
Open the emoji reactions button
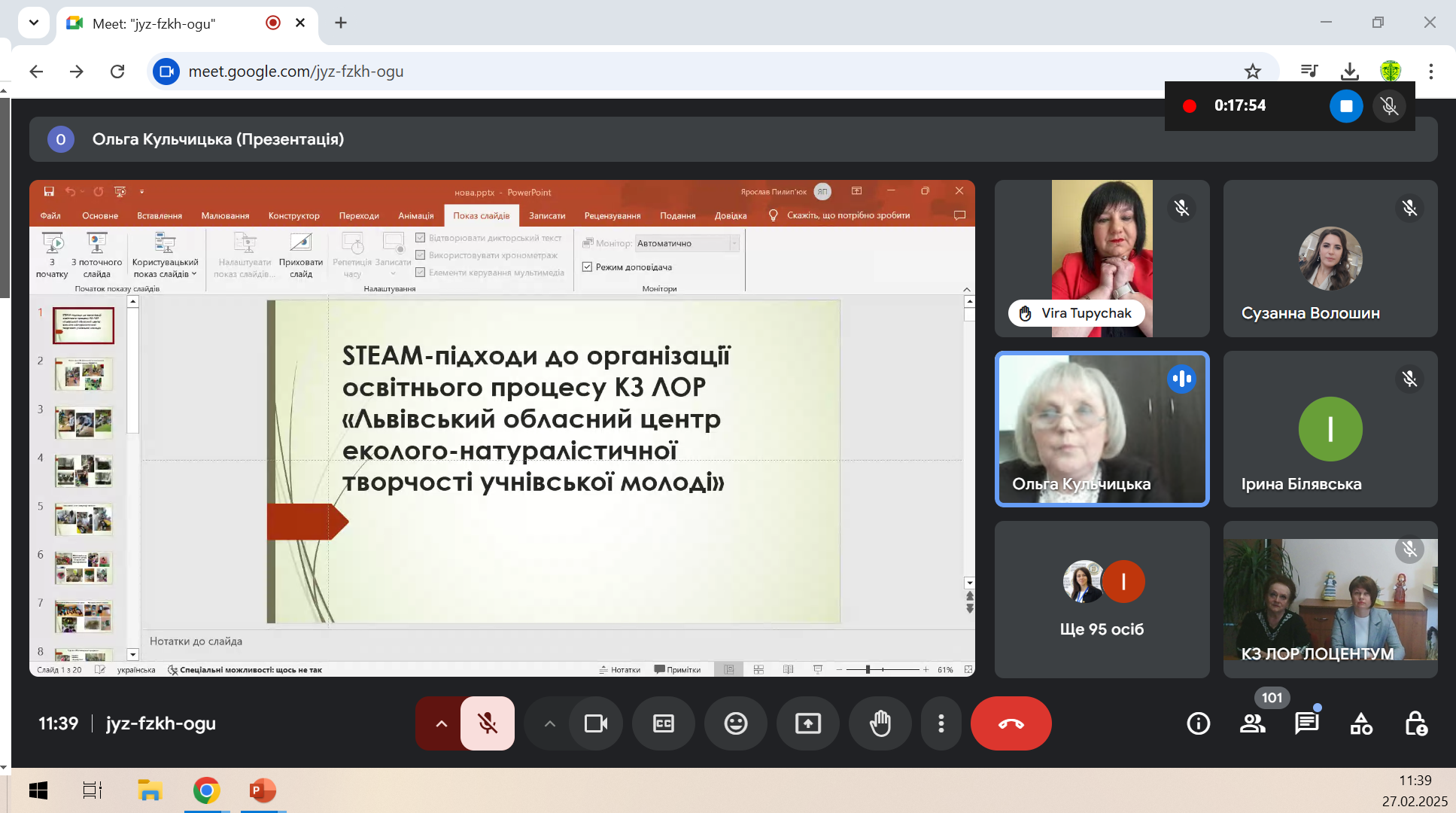(735, 723)
